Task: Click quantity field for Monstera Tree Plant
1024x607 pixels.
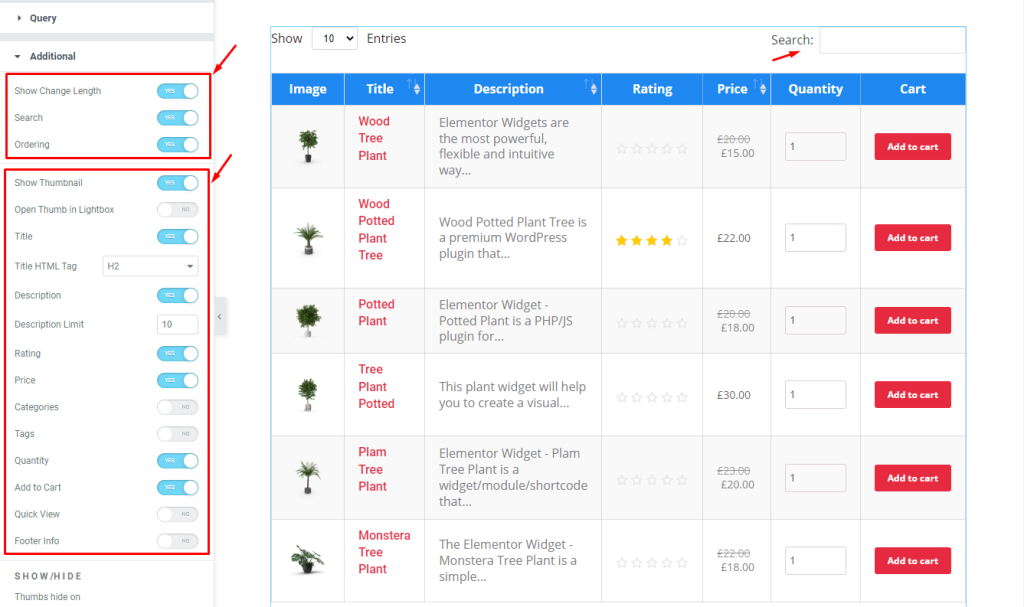Action: point(815,561)
